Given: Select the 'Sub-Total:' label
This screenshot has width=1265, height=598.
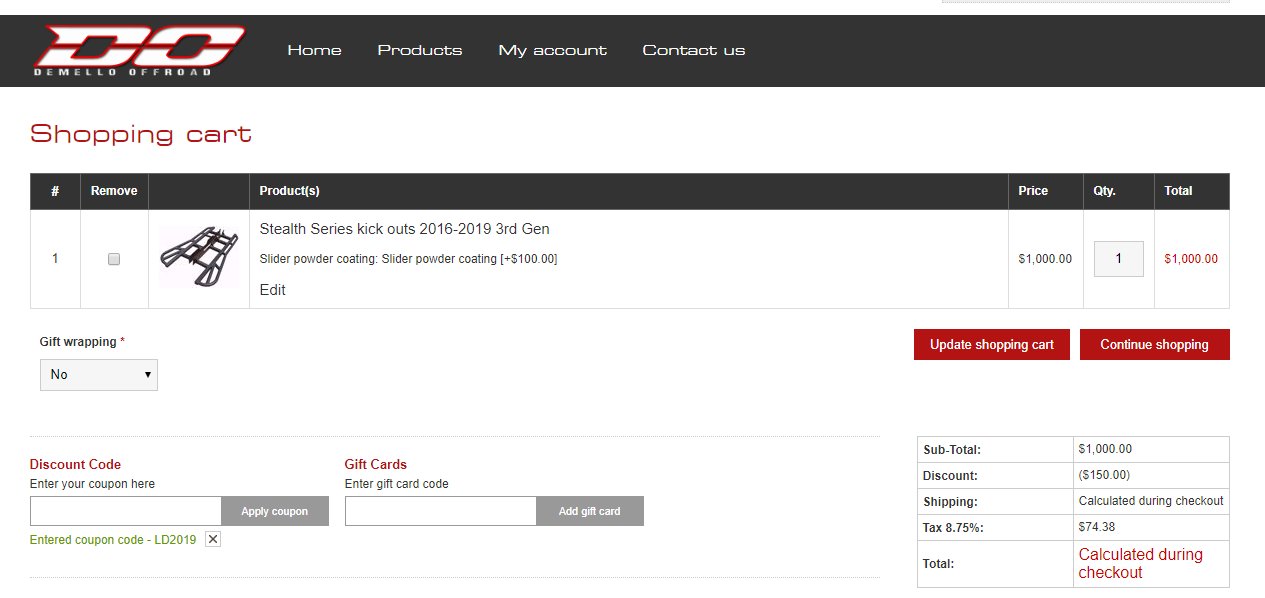Looking at the screenshot, I should (952, 450).
